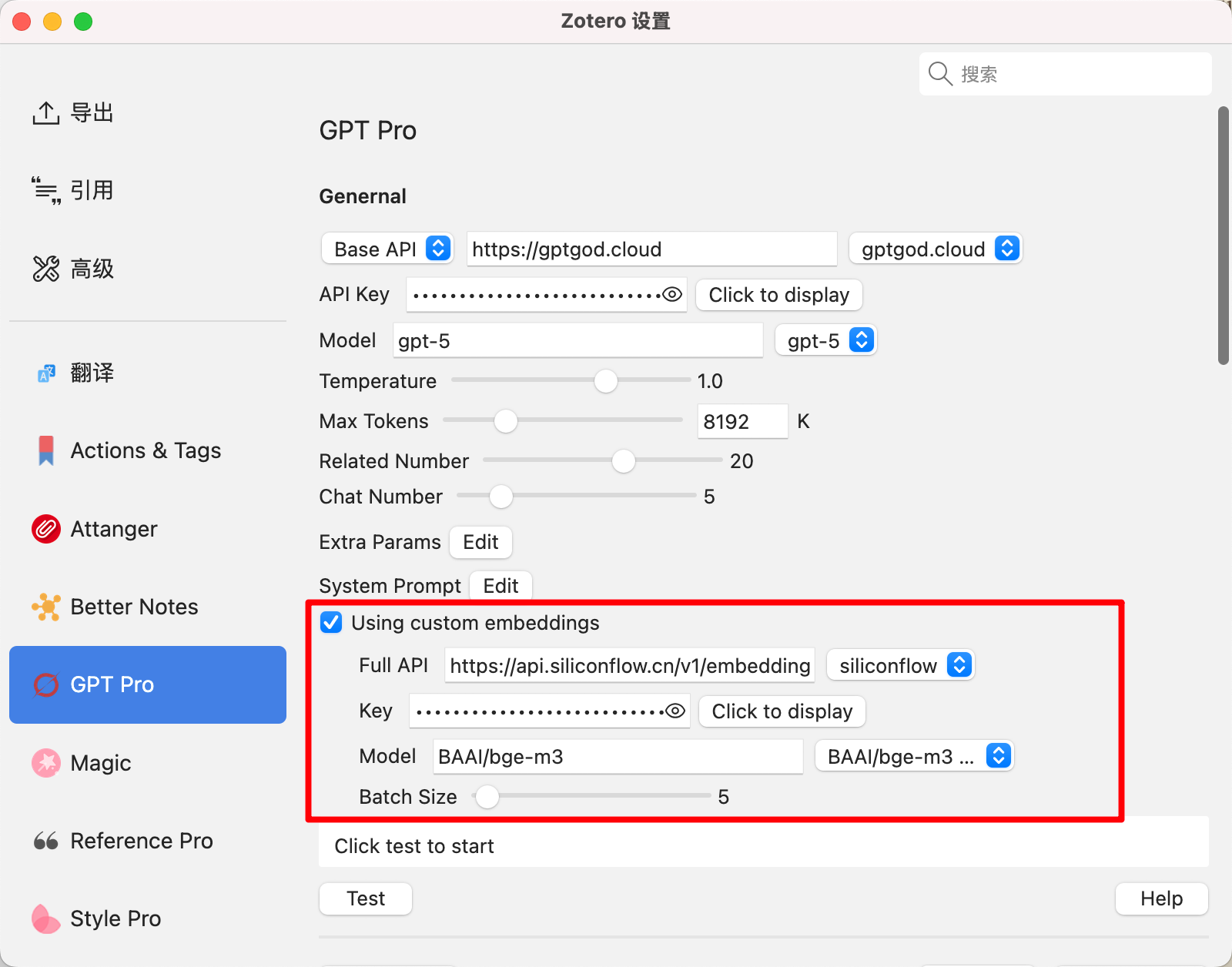
Task: Click the search magnifier icon
Action: click(940, 74)
